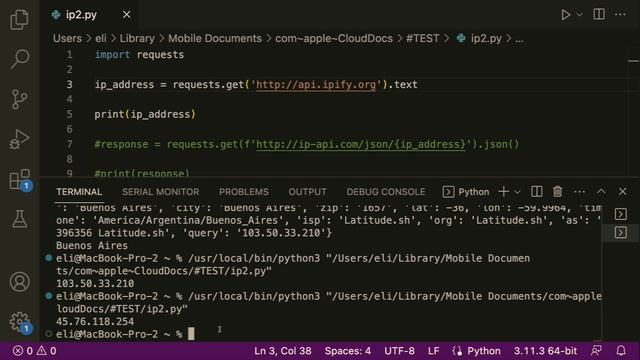Run the Python file with play button
The image size is (640, 360).
click(565, 15)
